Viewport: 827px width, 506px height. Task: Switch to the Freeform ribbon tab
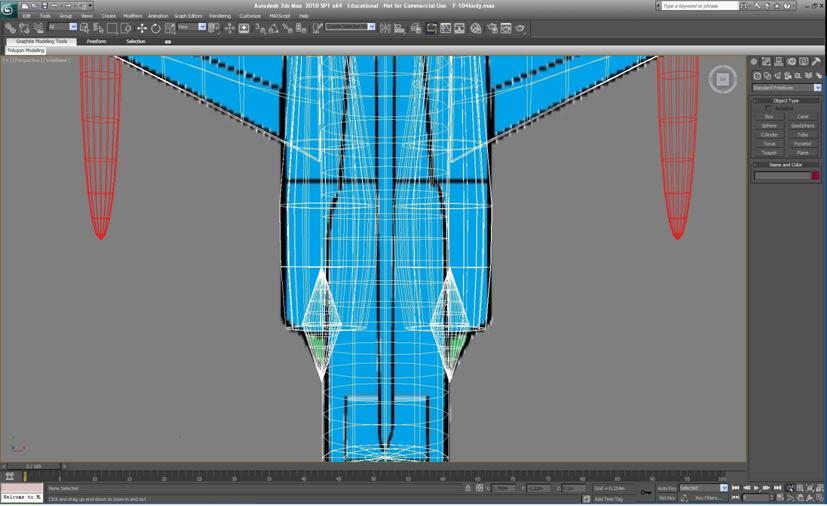tap(97, 41)
